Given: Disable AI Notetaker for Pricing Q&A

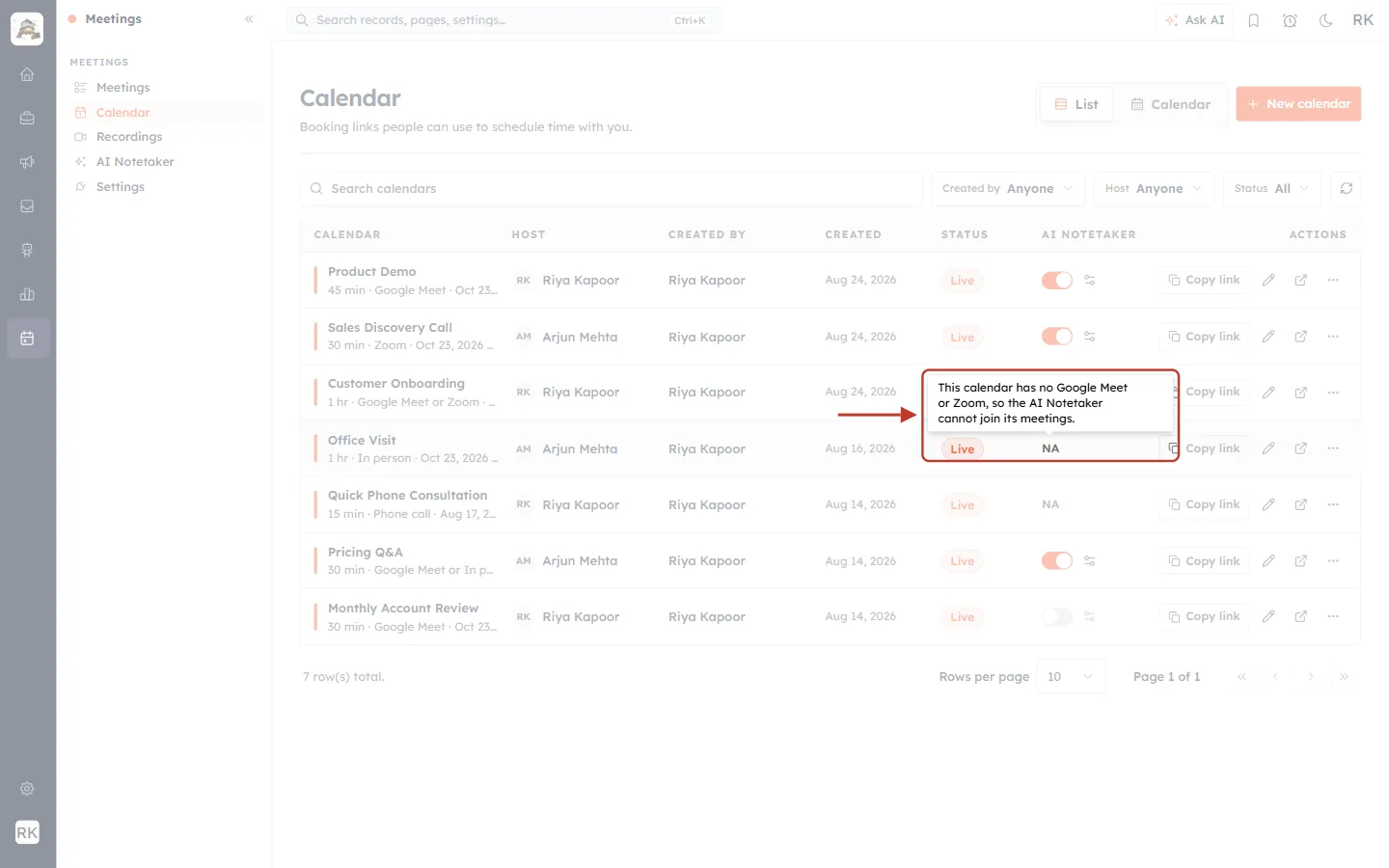Looking at the screenshot, I should [x=1057, y=560].
